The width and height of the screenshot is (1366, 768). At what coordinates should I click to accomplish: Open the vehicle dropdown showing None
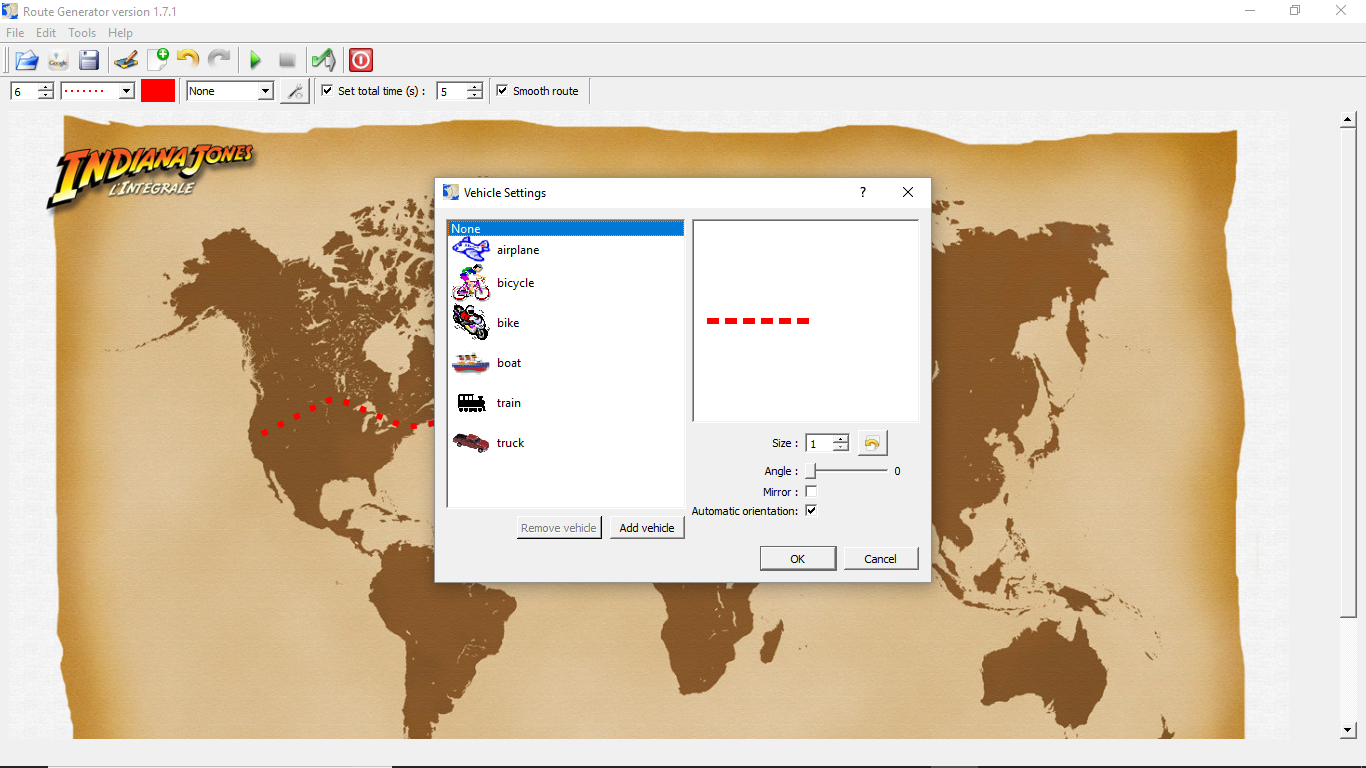(265, 91)
